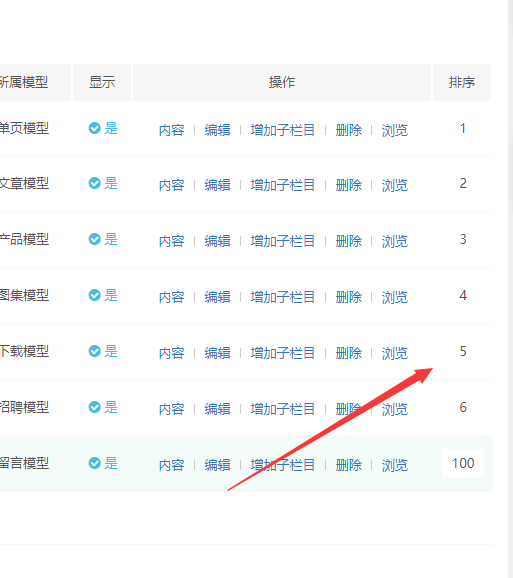The width and height of the screenshot is (513, 578).
Task: Click 增加子栏目 in the 招聘模型 row
Action: tap(283, 409)
